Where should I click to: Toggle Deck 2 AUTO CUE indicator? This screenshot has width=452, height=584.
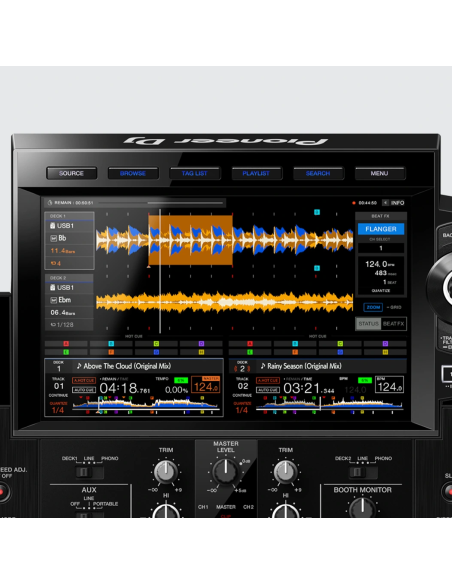coord(268,390)
